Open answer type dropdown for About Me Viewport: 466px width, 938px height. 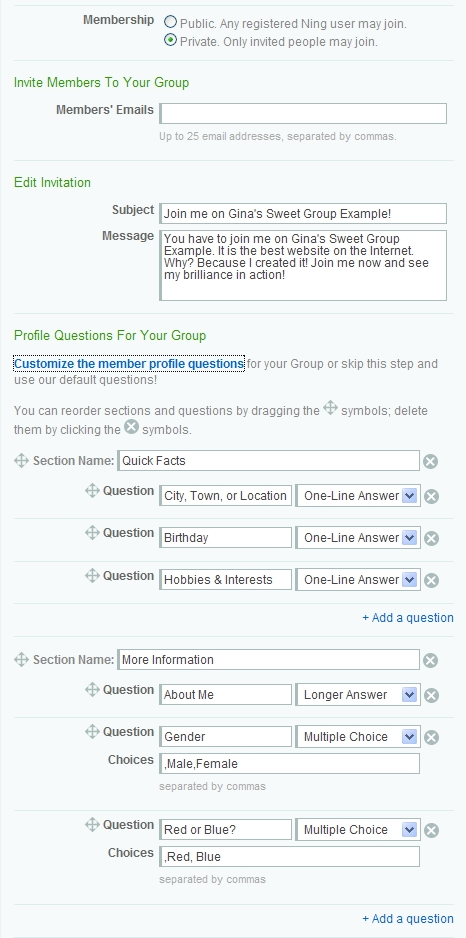(358, 695)
